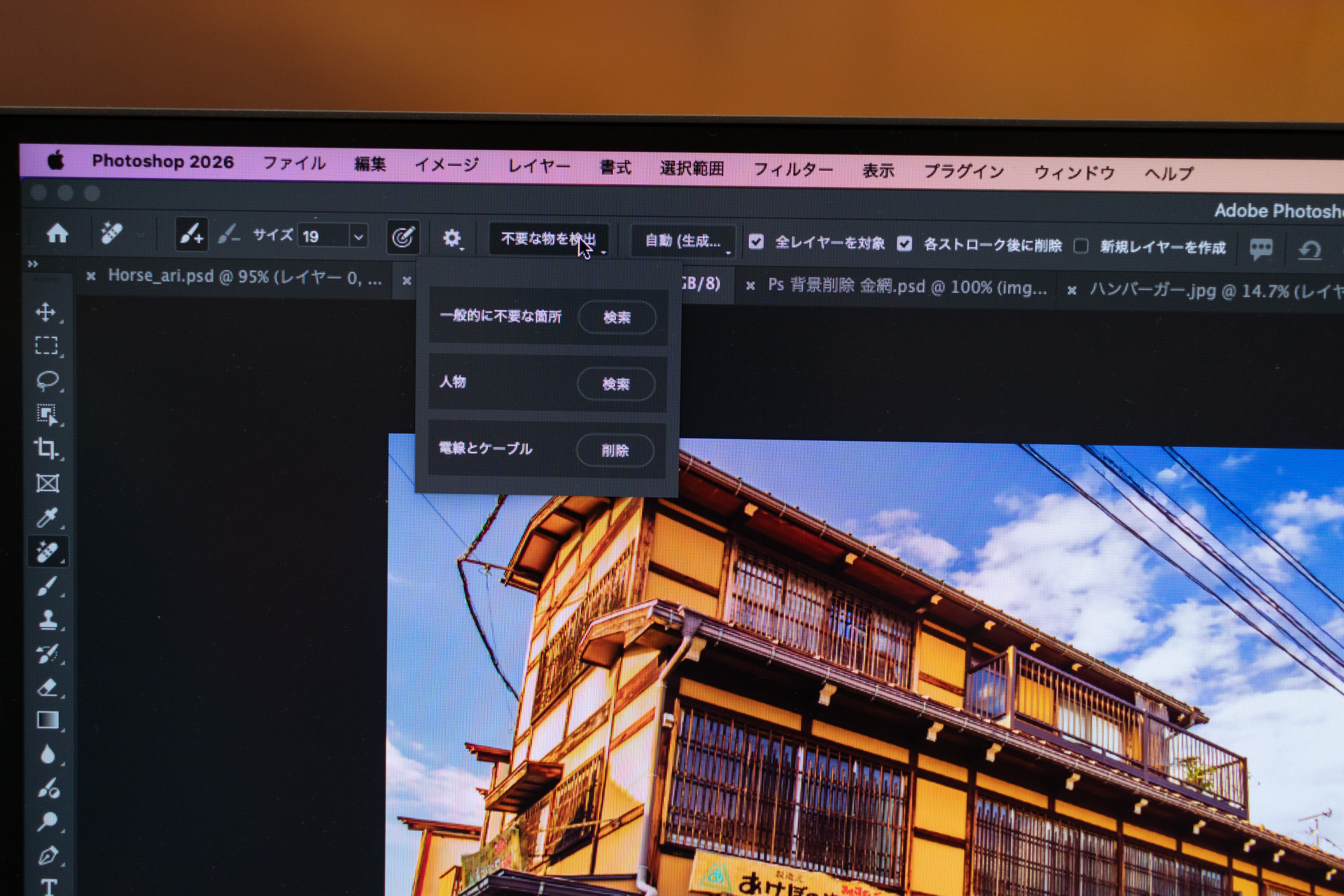Enable 新規レイヤーを作成 checkbox
The height and width of the screenshot is (896, 1344).
(x=1081, y=246)
